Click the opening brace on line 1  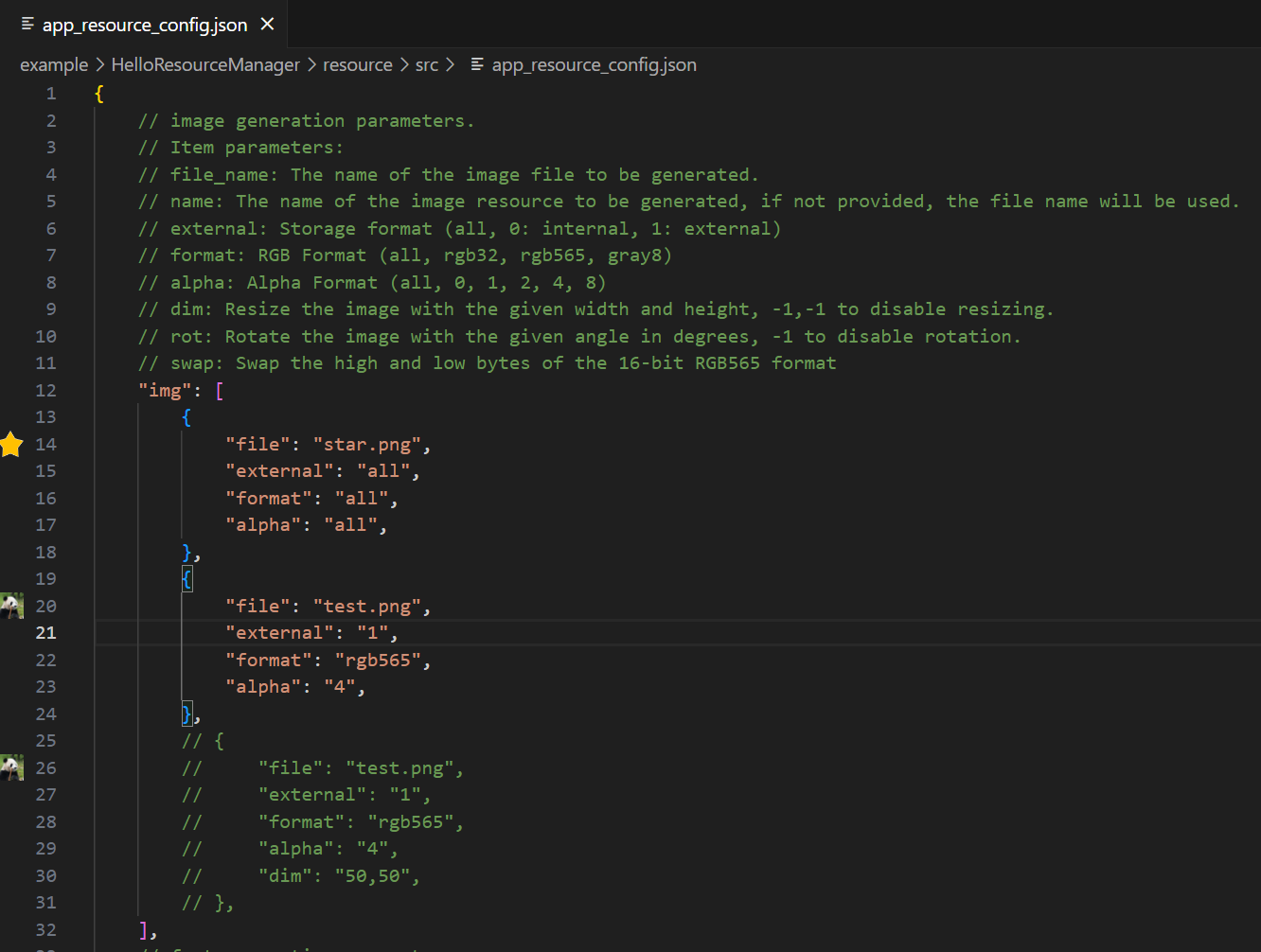click(99, 94)
